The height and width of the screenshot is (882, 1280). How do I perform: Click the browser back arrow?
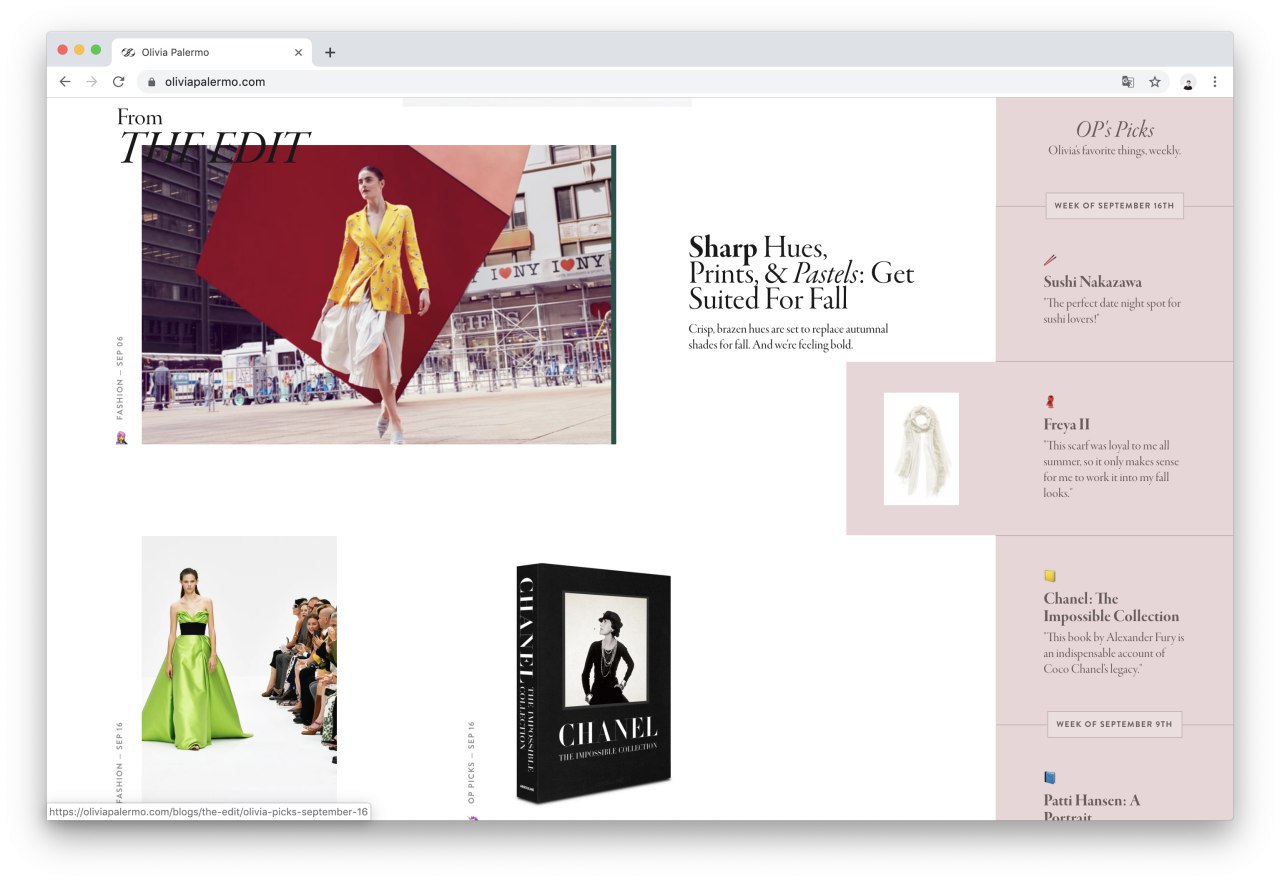65,82
